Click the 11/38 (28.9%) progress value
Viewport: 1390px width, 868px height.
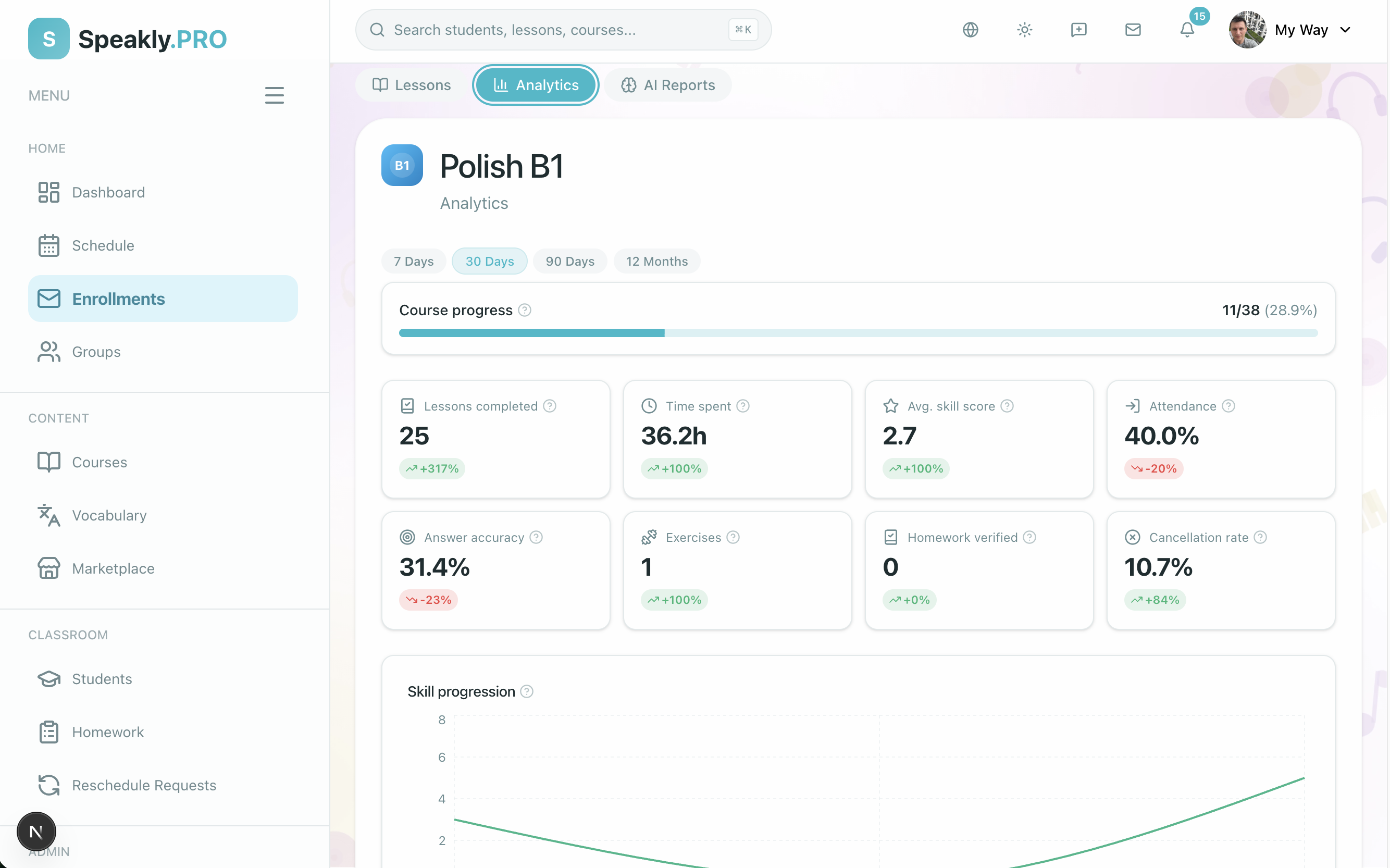tap(1270, 310)
